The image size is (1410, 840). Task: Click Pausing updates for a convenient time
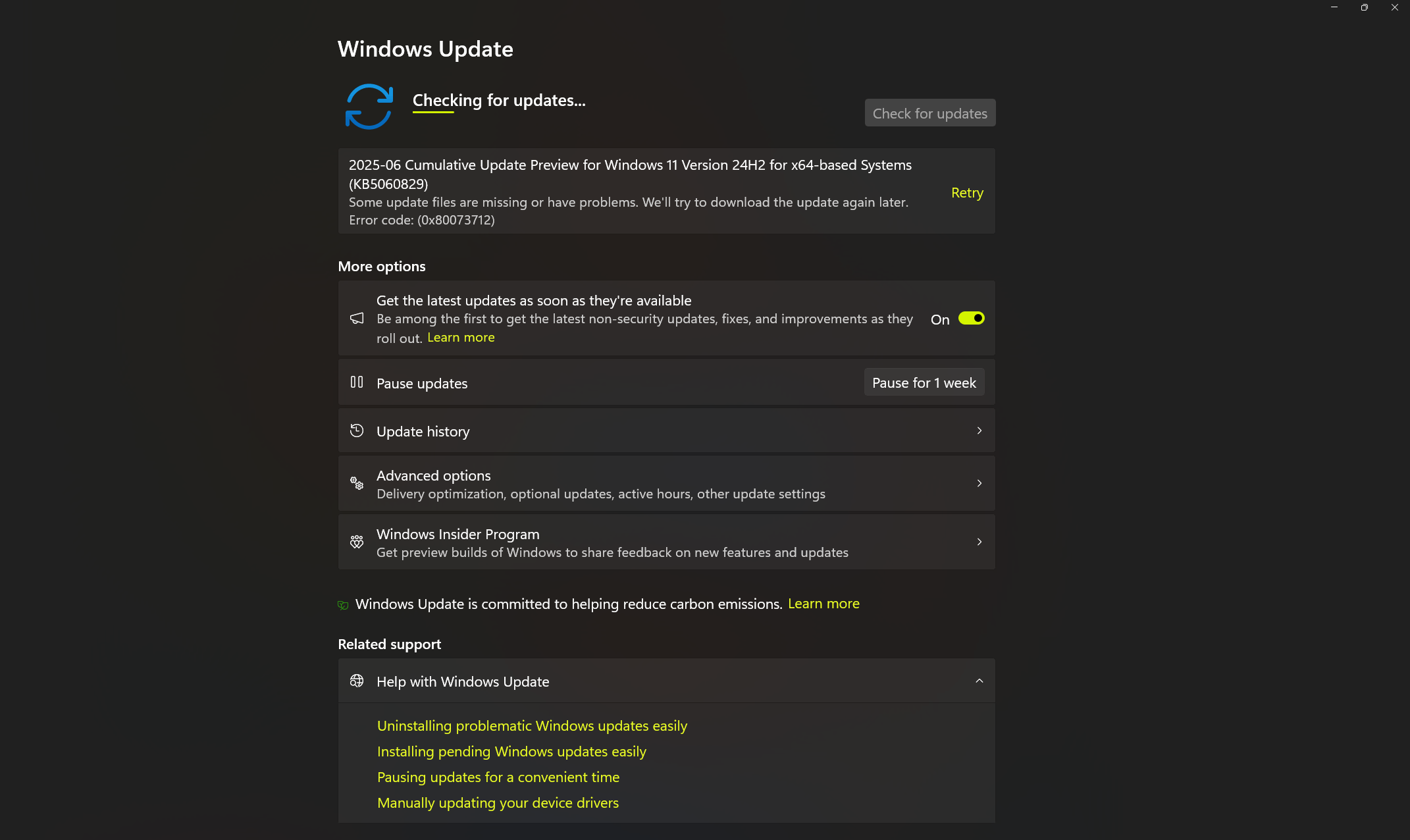click(x=498, y=777)
